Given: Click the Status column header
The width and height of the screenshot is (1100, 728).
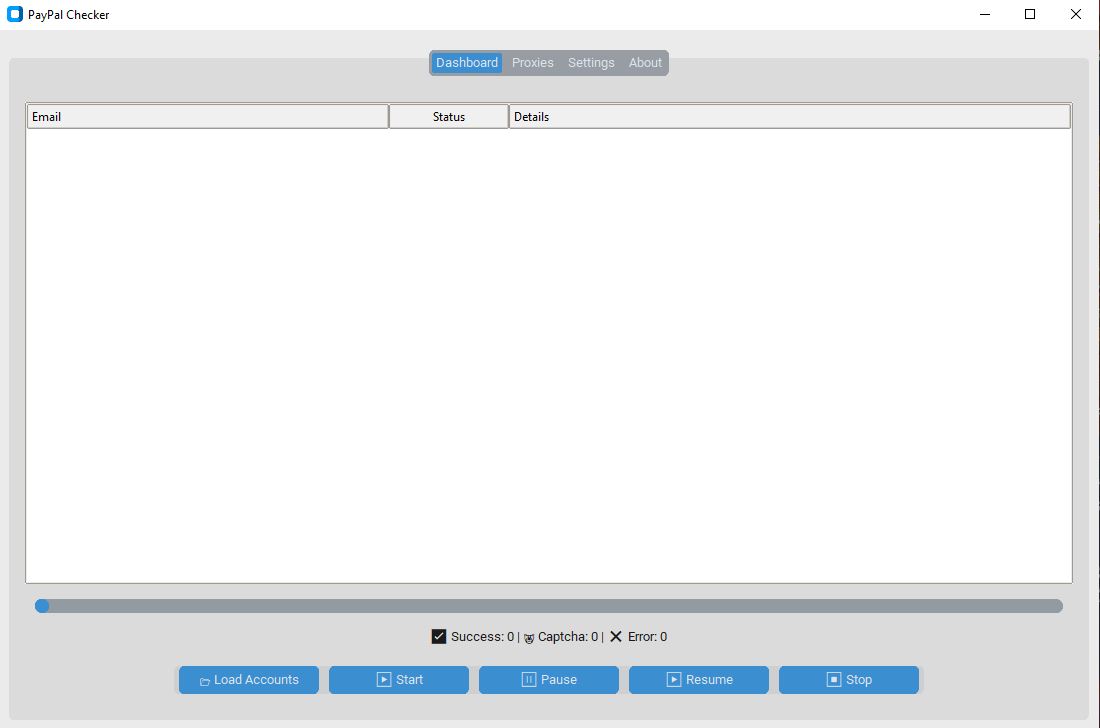Looking at the screenshot, I should (449, 117).
